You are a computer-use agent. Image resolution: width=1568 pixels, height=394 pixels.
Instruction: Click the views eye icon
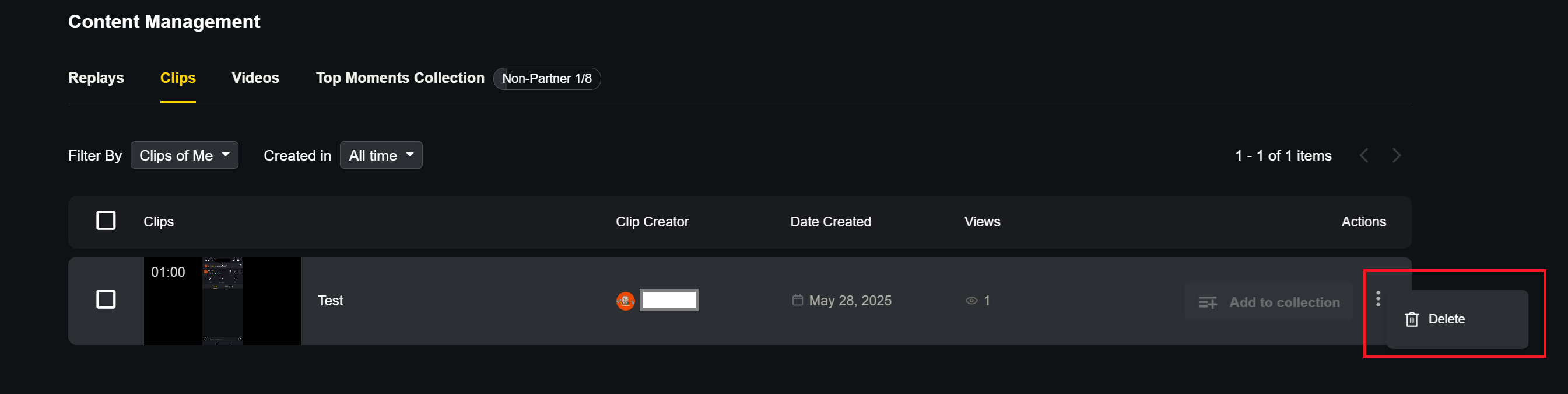click(x=971, y=301)
